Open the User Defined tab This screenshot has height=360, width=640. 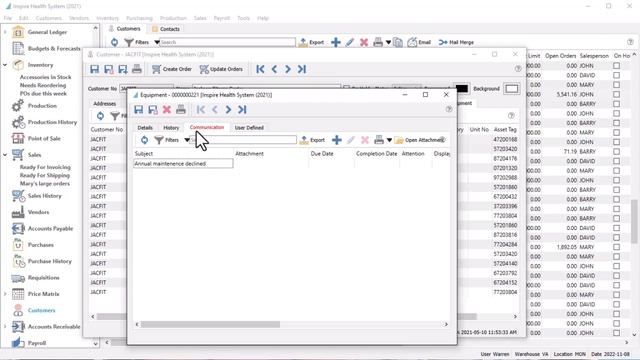point(249,128)
